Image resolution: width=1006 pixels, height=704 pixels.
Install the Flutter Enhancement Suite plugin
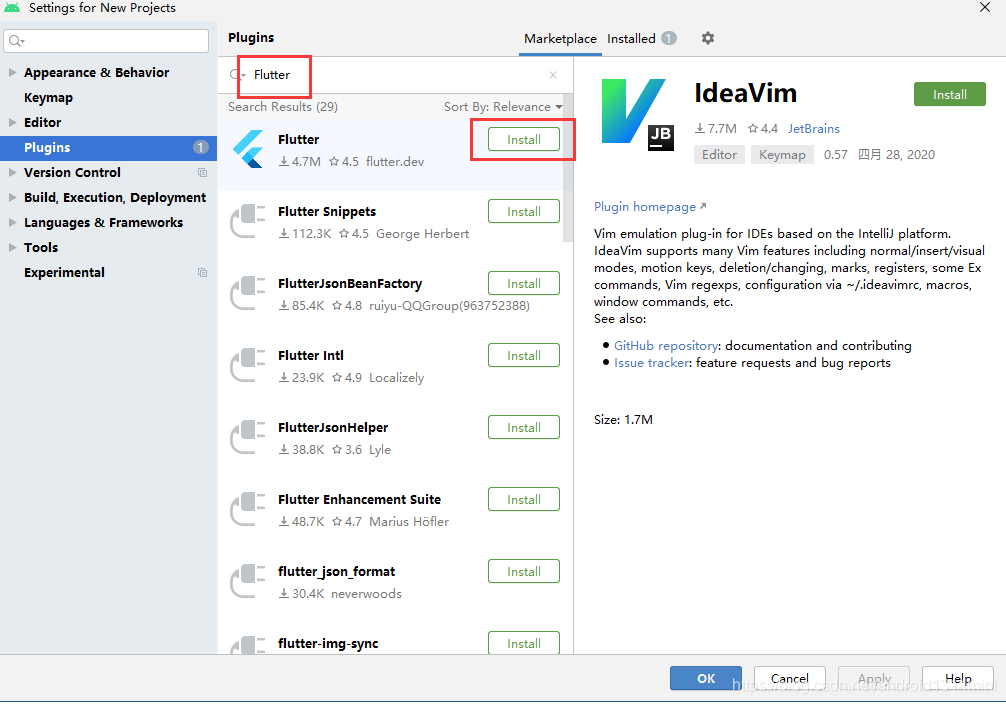[x=524, y=499]
